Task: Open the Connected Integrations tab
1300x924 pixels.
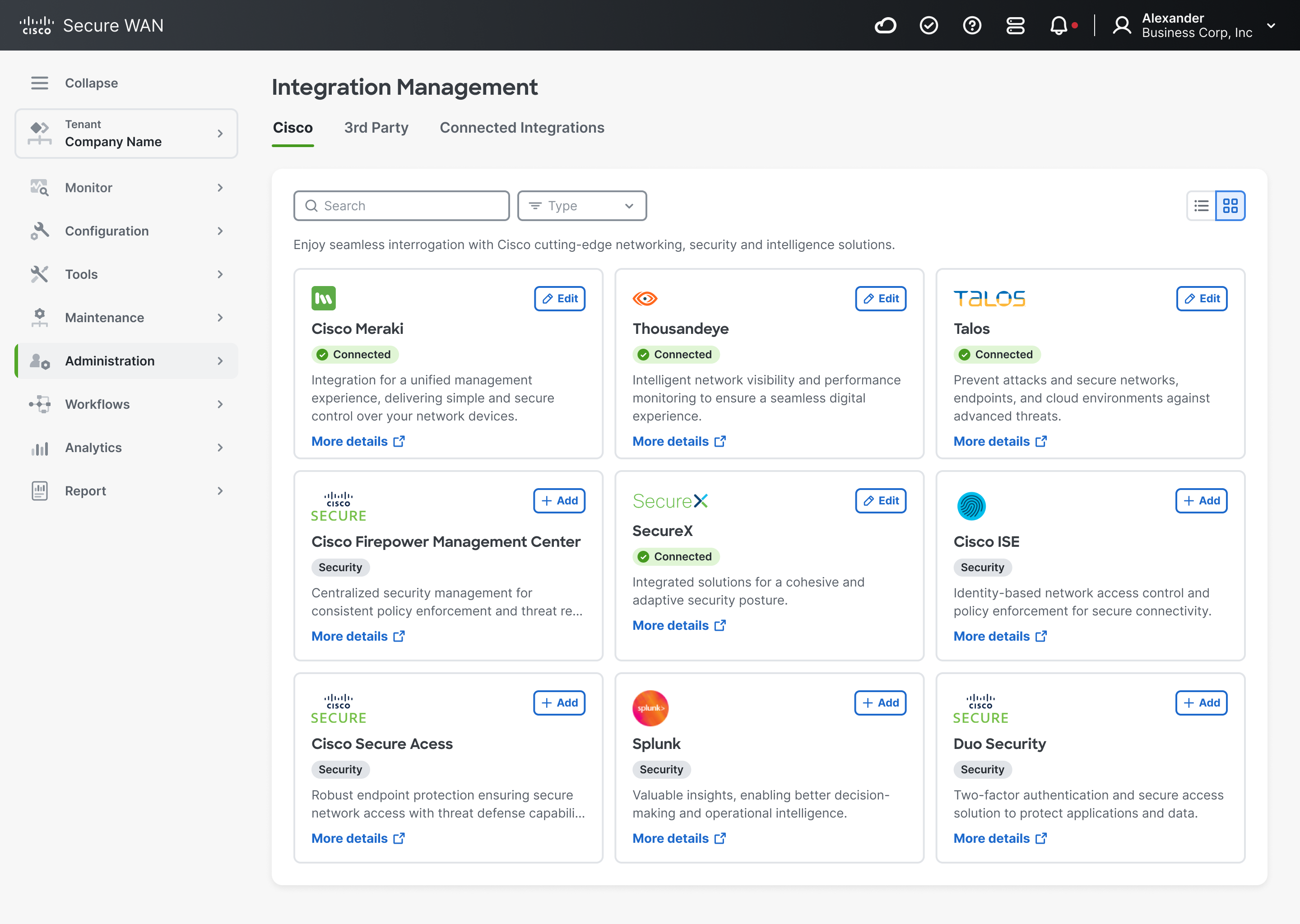Action: pyautogui.click(x=522, y=127)
